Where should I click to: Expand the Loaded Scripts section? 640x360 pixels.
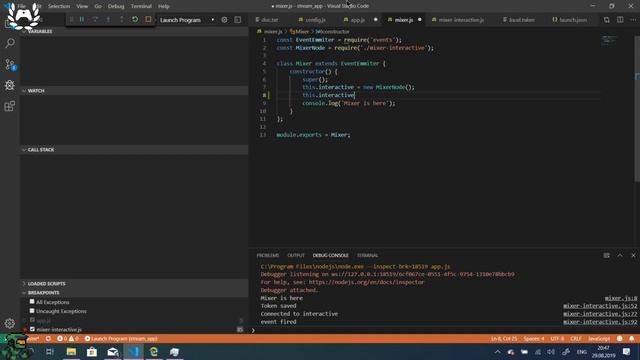134,284
